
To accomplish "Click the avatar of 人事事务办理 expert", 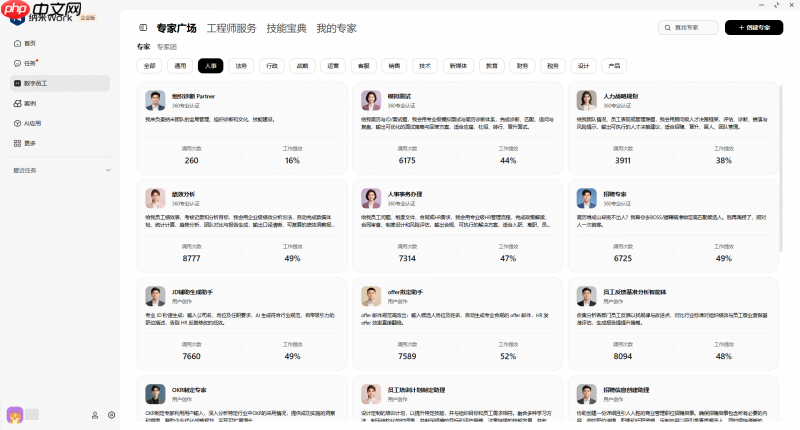I will 371,198.
